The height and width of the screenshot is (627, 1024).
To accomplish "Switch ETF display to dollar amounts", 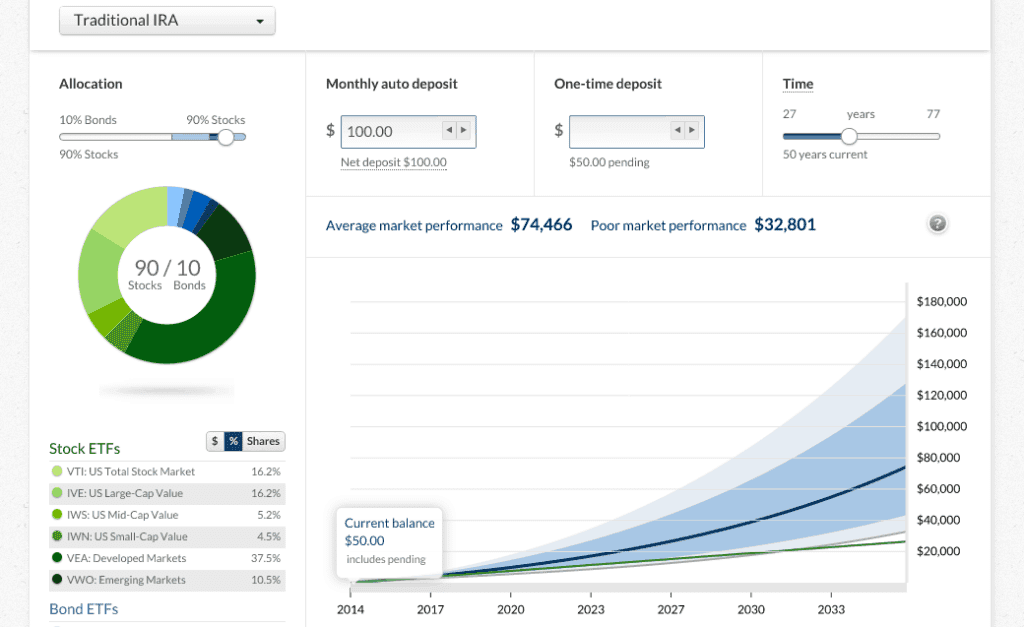I will [214, 441].
